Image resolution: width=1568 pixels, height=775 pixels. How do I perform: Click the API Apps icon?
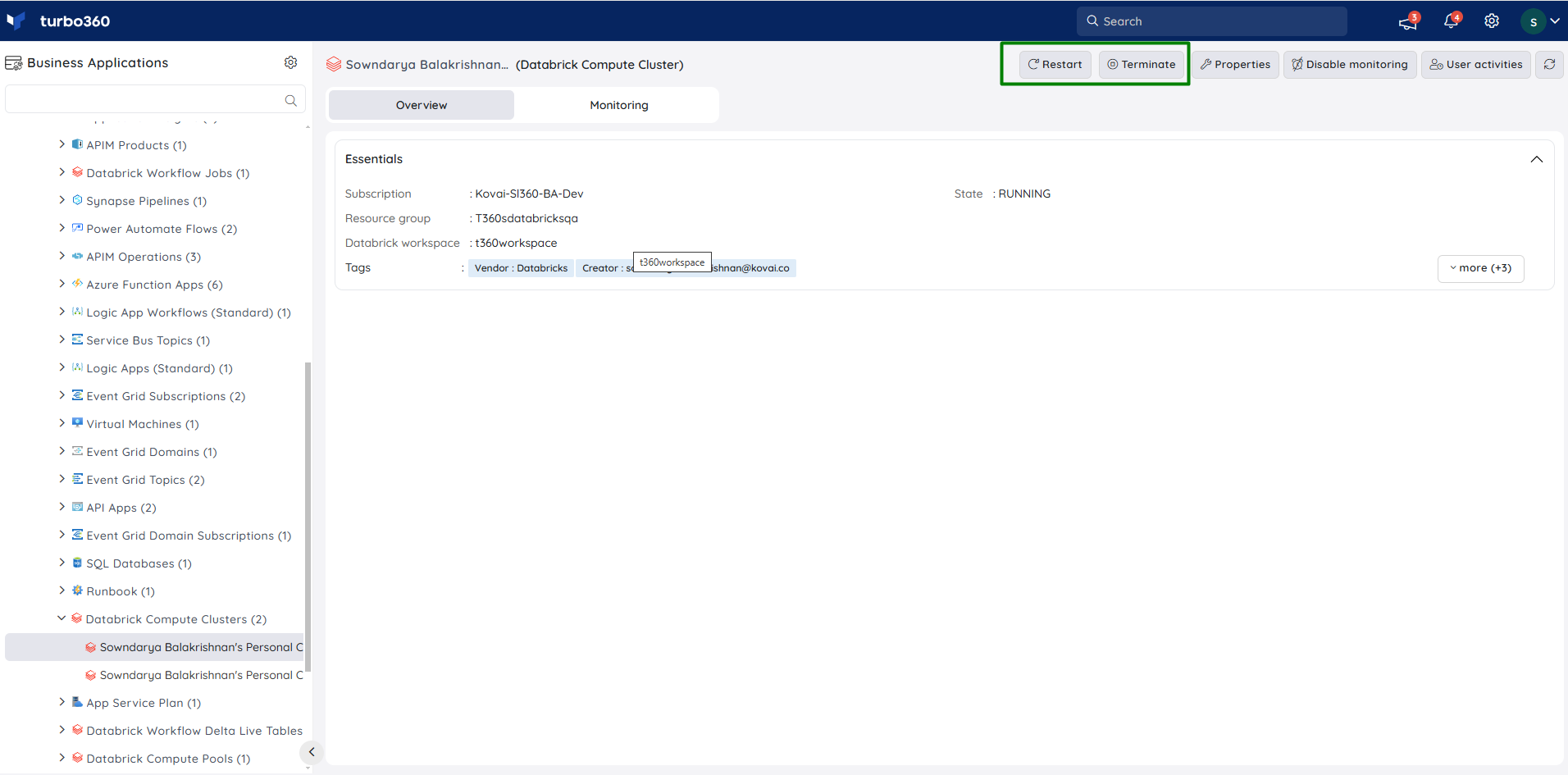coord(77,507)
